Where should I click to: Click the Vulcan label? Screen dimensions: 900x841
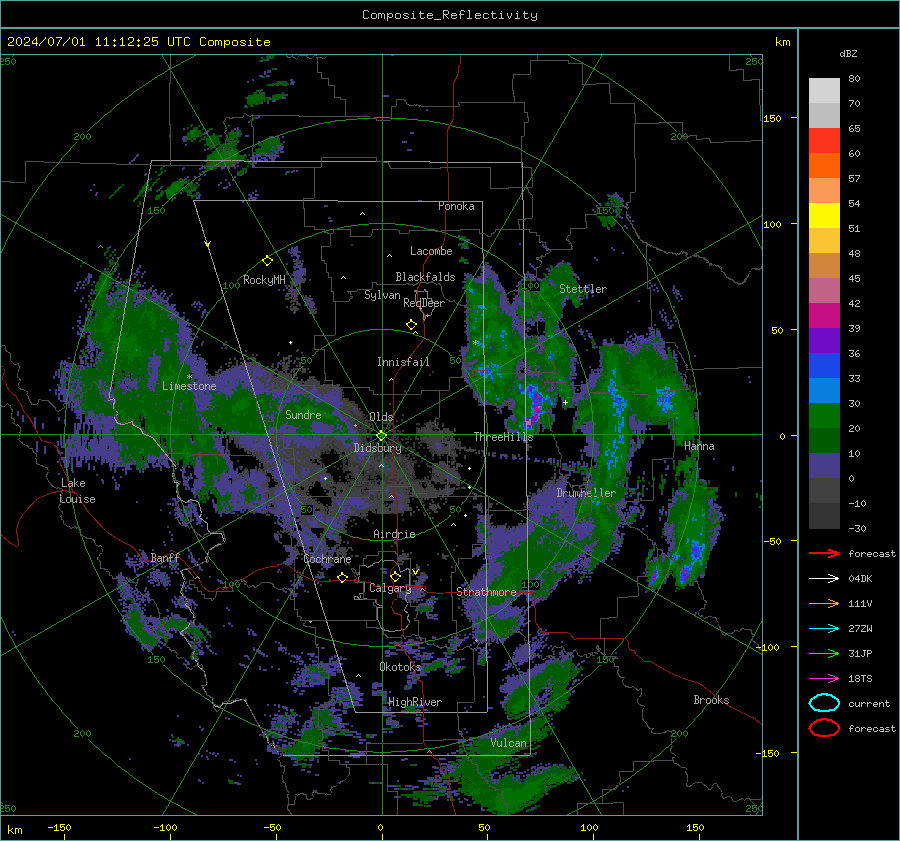pyautogui.click(x=508, y=743)
